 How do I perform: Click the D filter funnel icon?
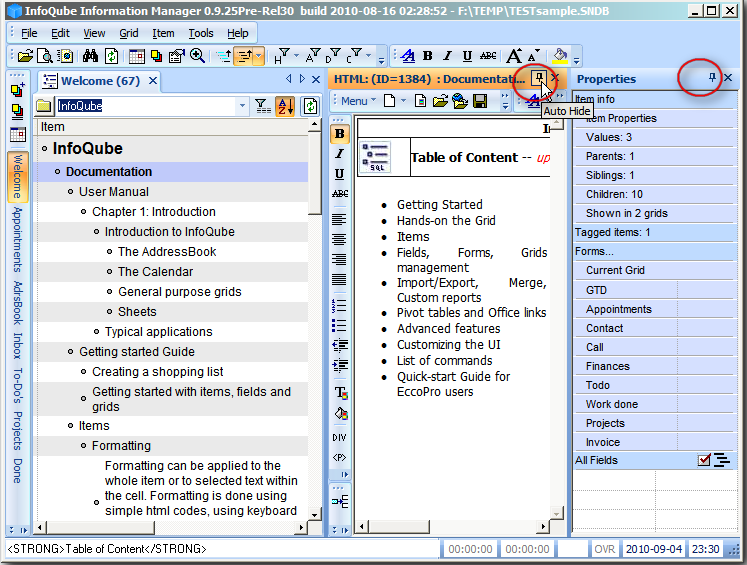click(x=333, y=56)
